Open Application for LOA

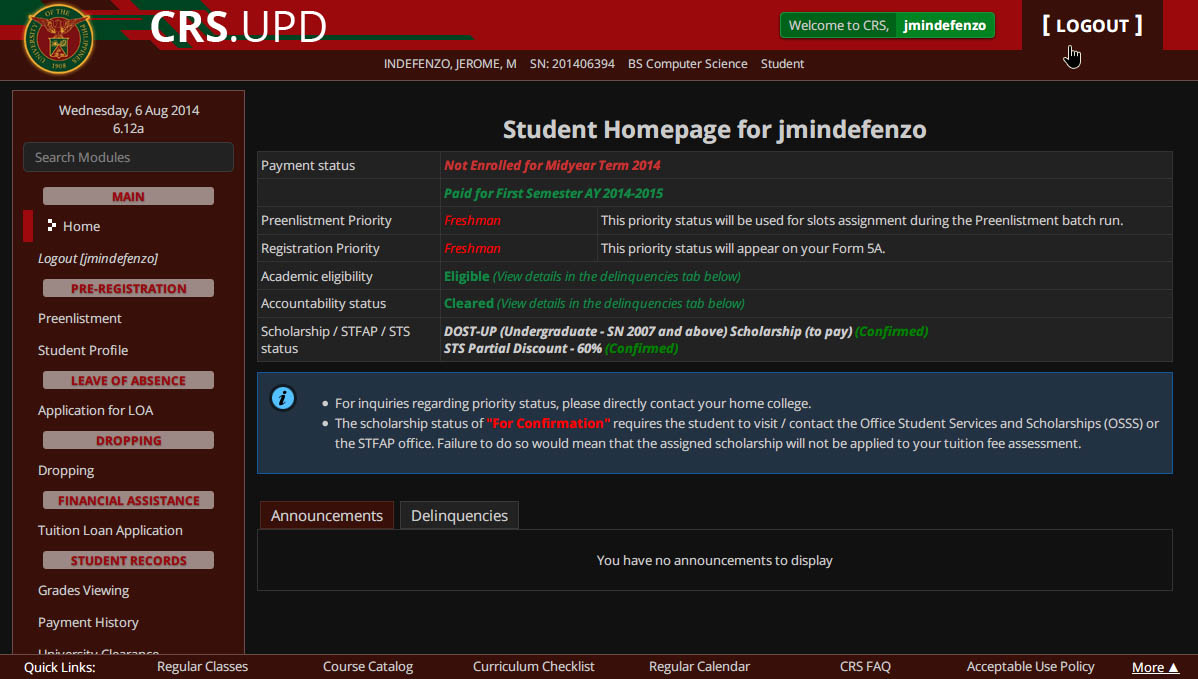click(x=96, y=411)
